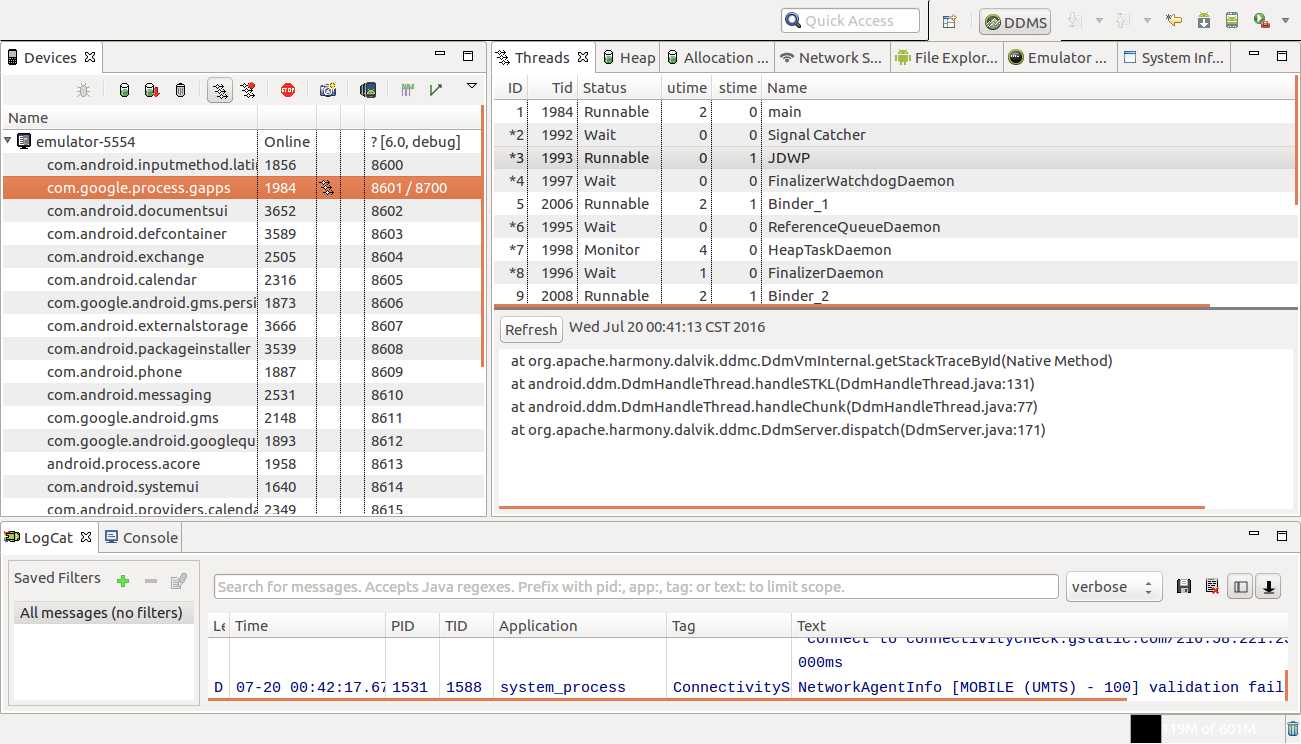1301x744 pixels.
Task: Click the Capture system wide trace icon
Action: click(x=407, y=90)
